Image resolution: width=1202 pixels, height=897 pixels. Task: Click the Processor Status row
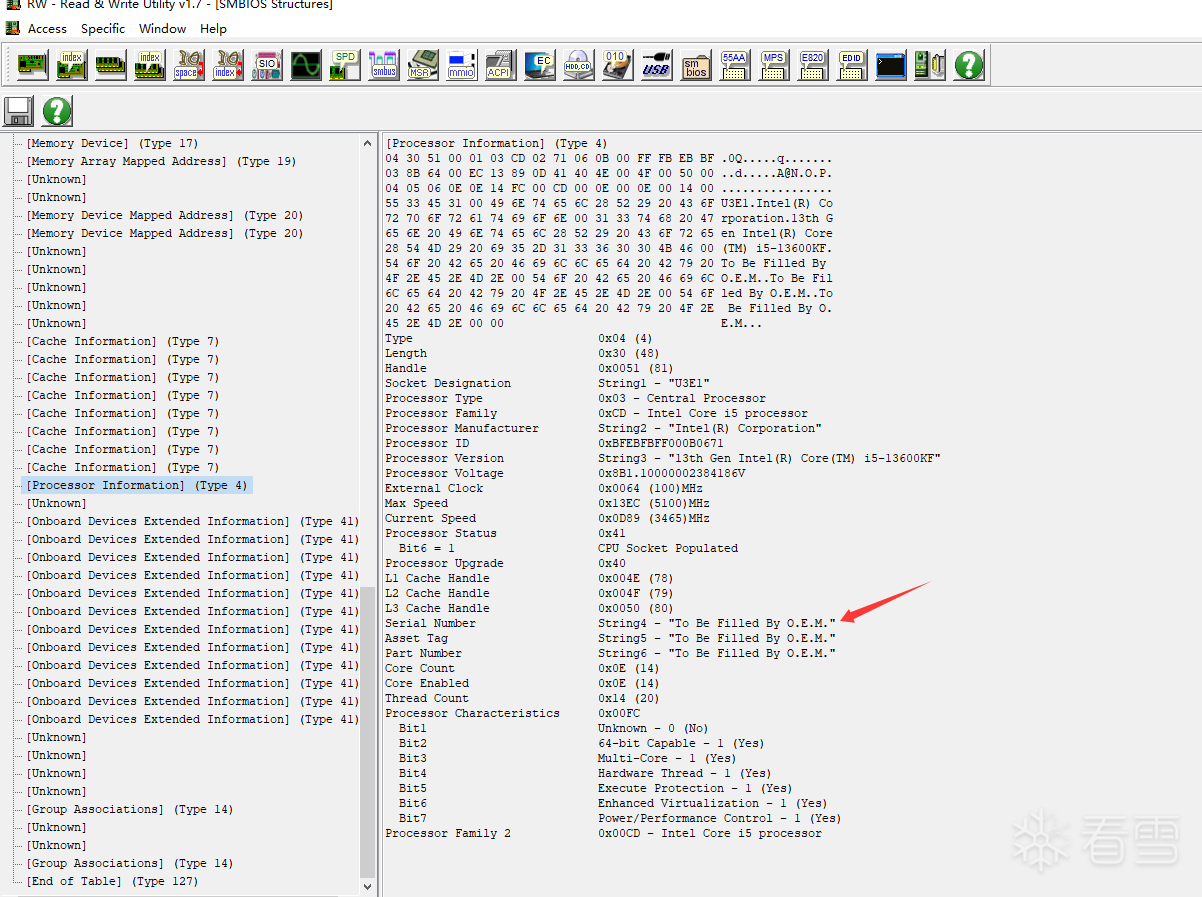[x=505, y=533]
